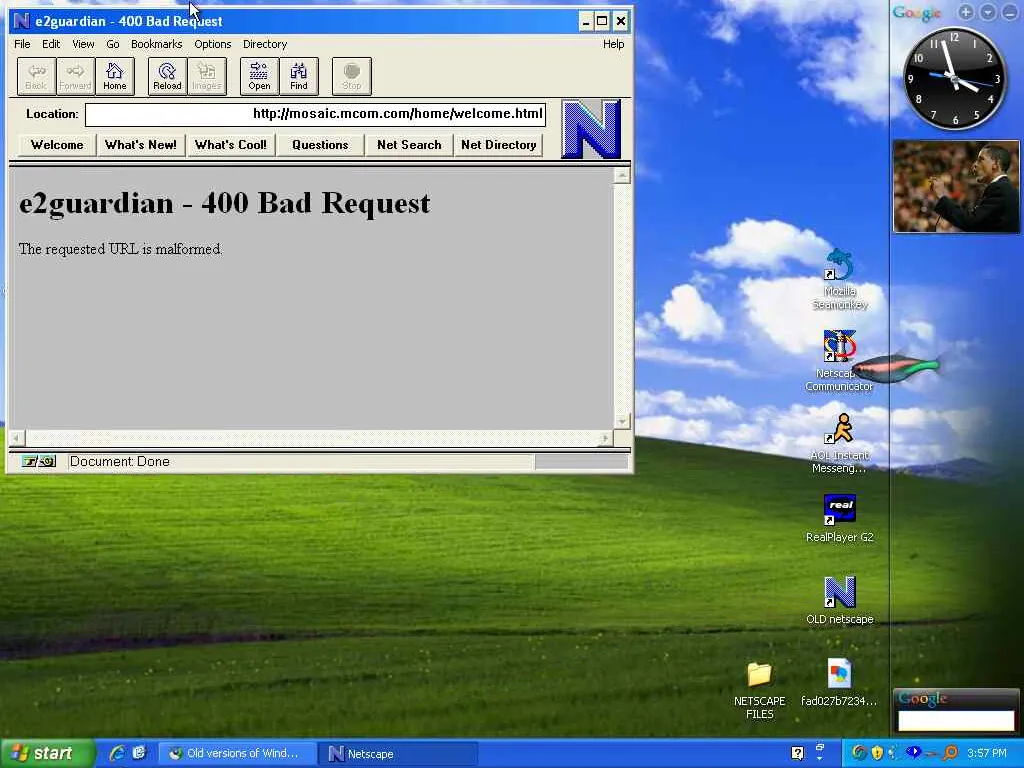
Task: Switch to Old versions of Wind... taskbar item
Action: pyautogui.click(x=237, y=753)
